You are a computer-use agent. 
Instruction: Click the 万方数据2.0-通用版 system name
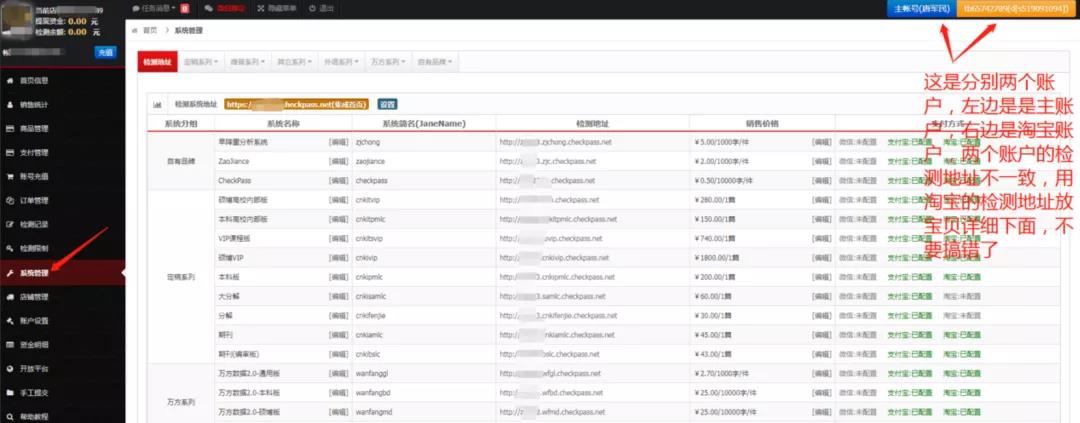point(247,373)
